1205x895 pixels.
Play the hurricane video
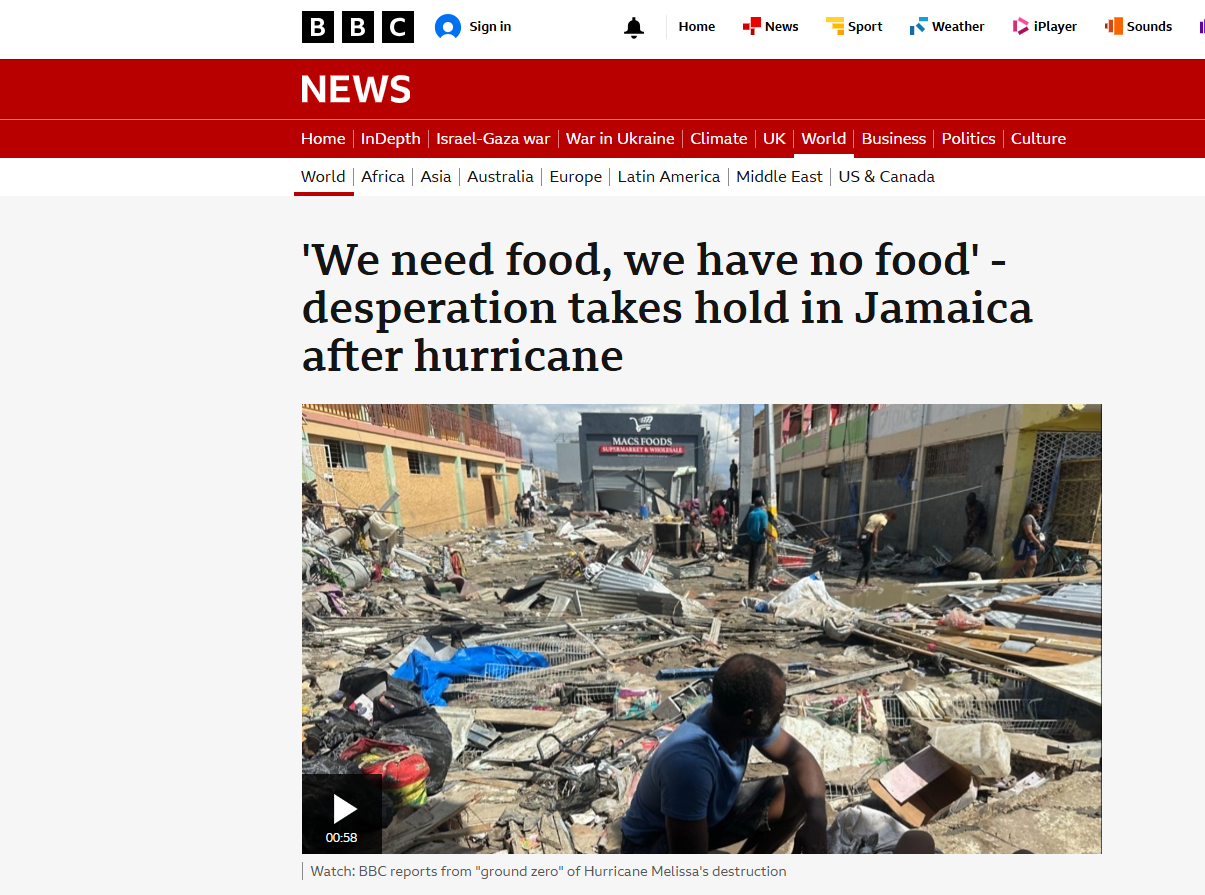click(x=342, y=814)
